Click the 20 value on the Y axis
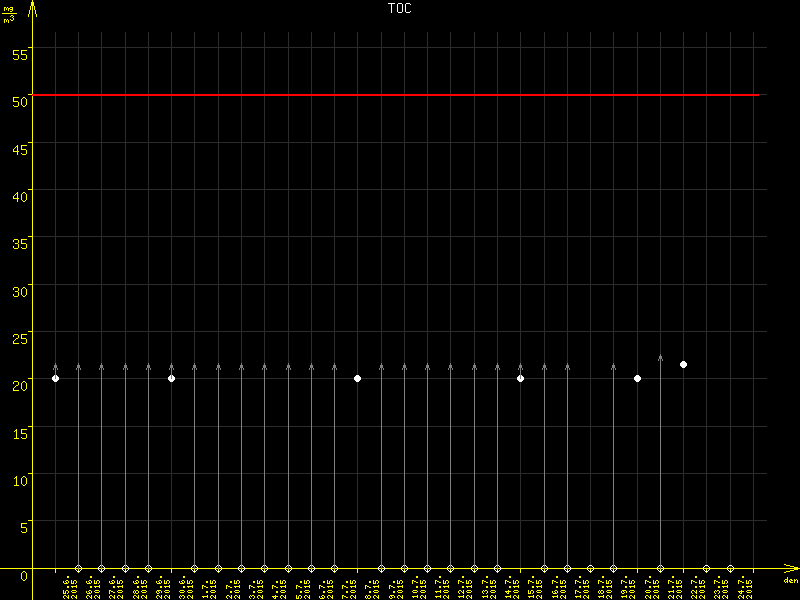The image size is (800, 600). click(x=17, y=380)
